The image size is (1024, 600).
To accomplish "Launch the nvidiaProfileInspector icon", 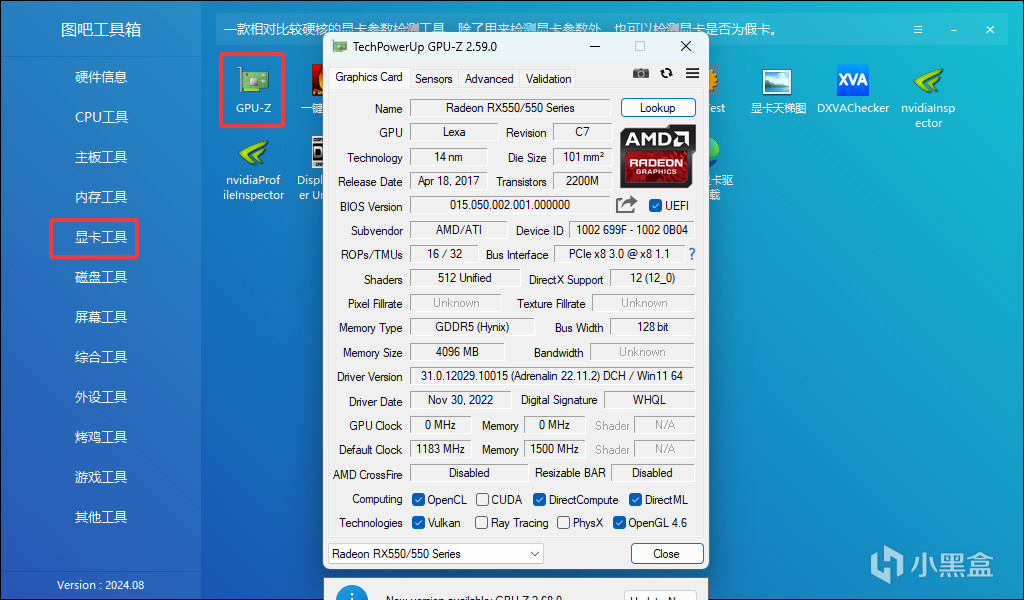I will [253, 171].
